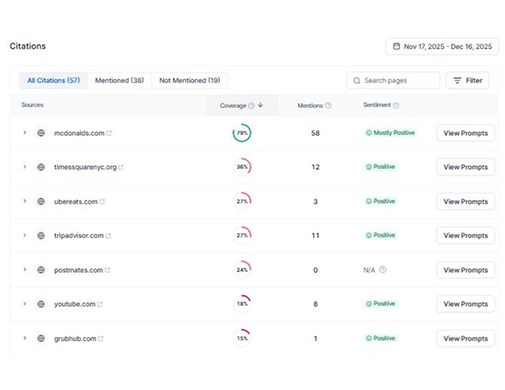Expand the youtube.com row
Screen dimensions: 505x390
(25, 304)
